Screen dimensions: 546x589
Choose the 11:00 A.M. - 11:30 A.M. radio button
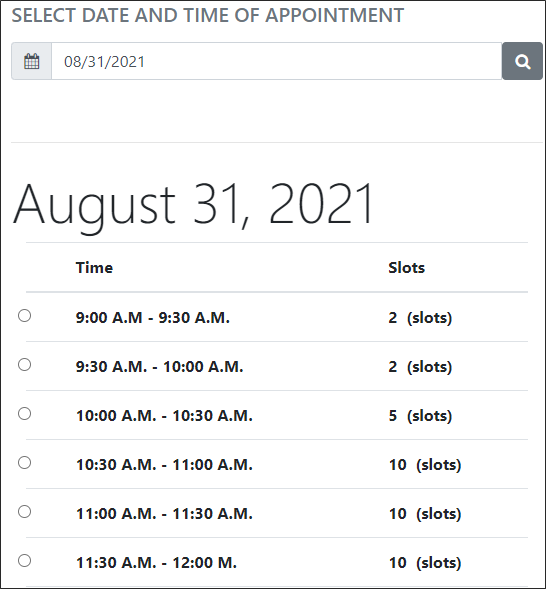click(24, 512)
